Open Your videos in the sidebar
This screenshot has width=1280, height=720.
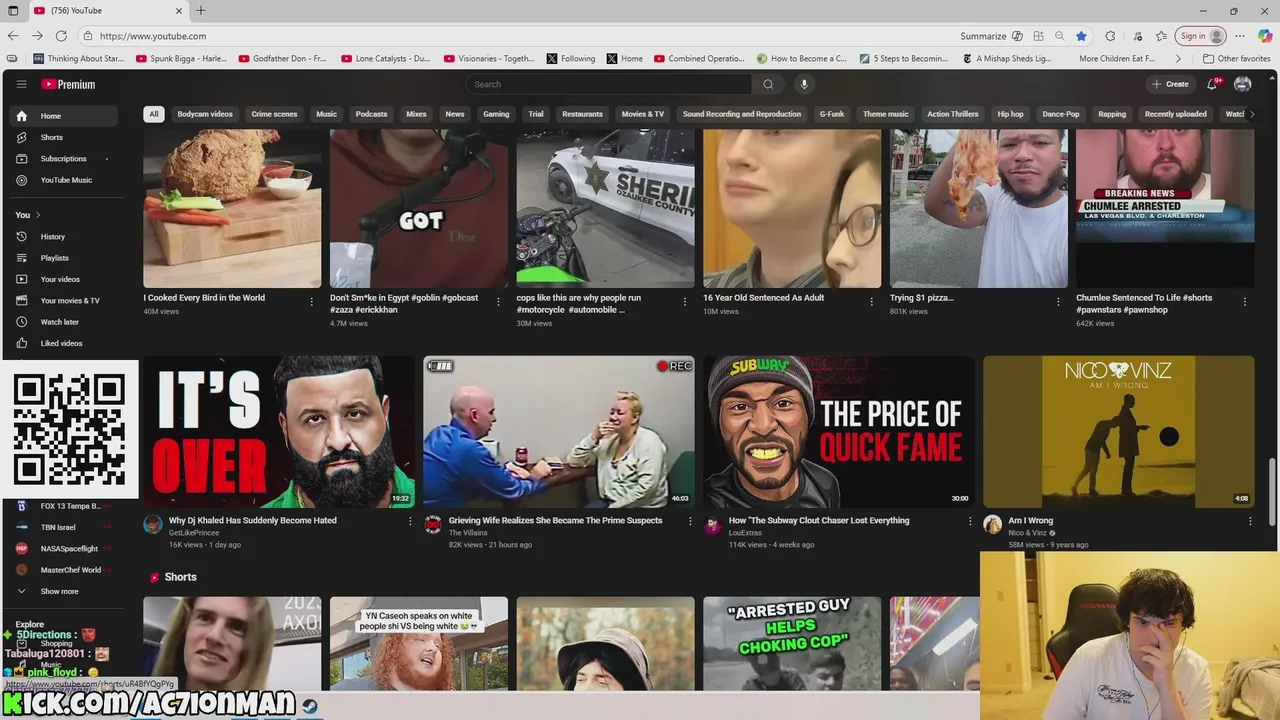64,279
